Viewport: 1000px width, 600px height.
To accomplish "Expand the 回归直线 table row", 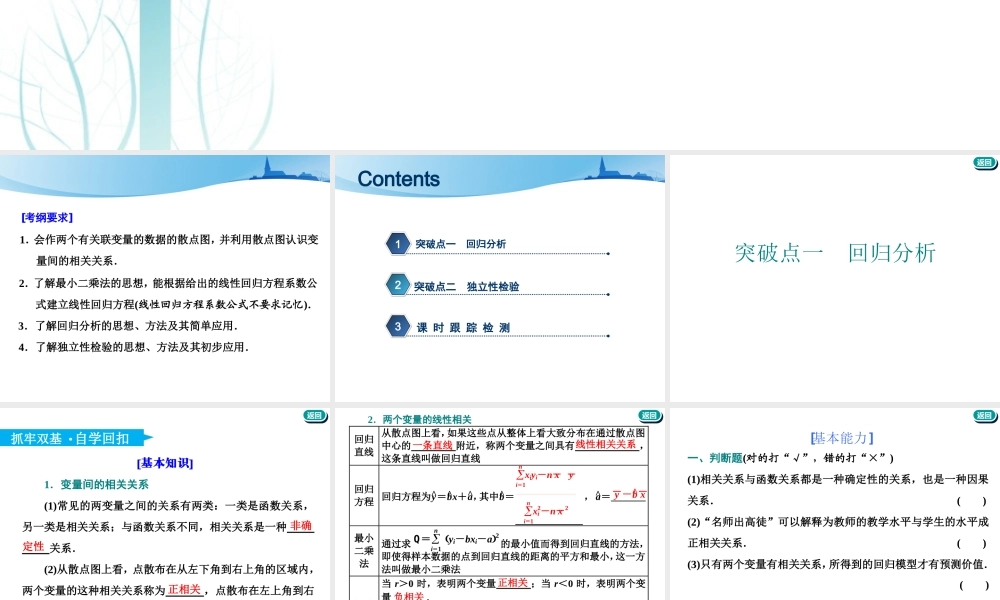I will pyautogui.click(x=363, y=445).
